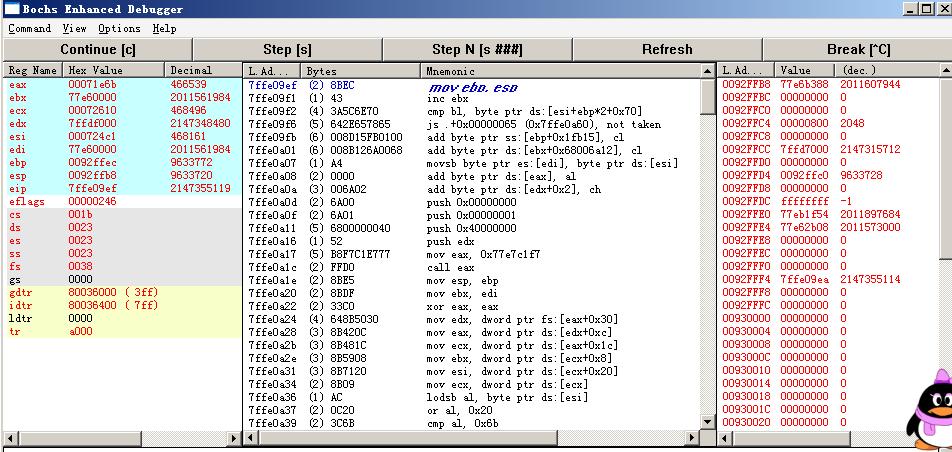Select the 'inc ebx' instruction line
This screenshot has width=952, height=452.
472,98
